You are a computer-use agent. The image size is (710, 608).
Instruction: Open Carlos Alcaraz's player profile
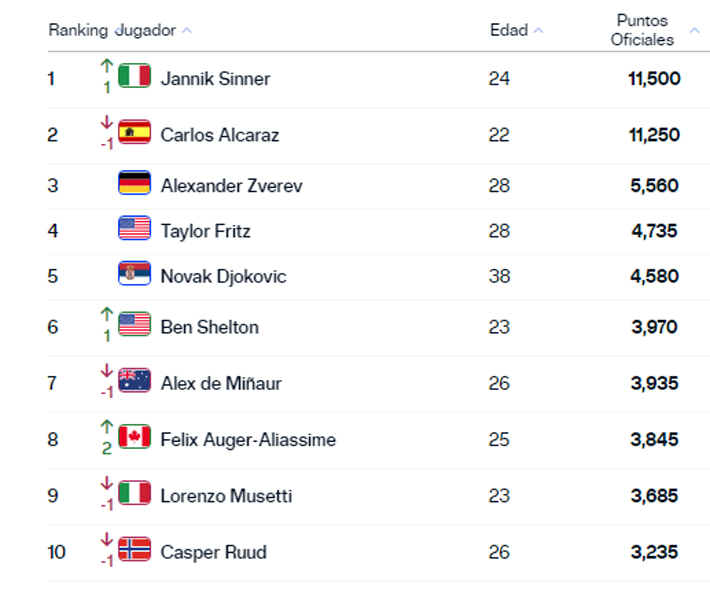click(219, 135)
